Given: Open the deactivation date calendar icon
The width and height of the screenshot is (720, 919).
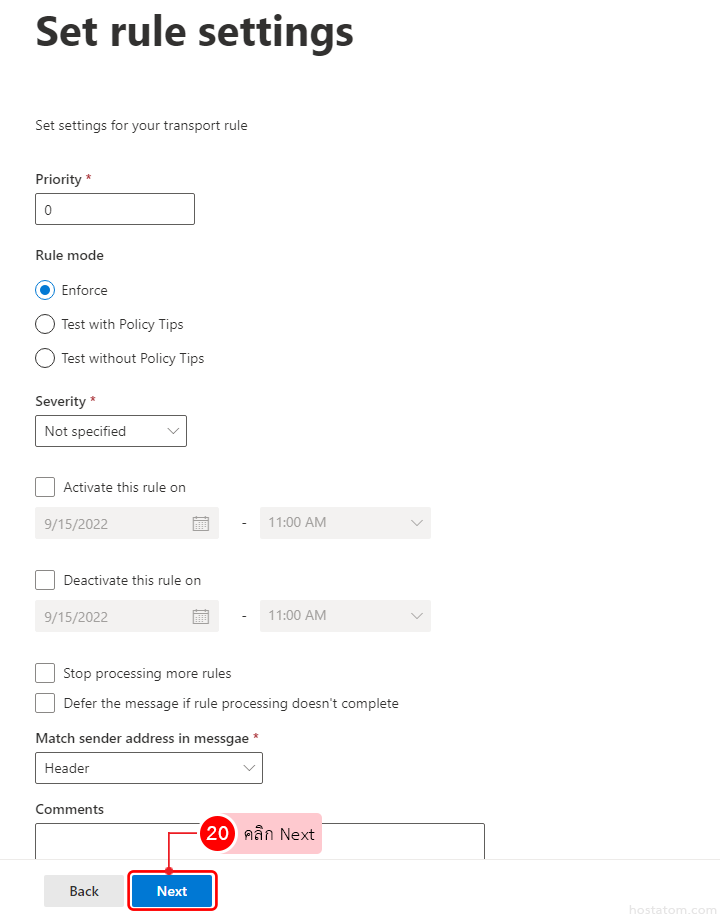Looking at the screenshot, I should click(x=200, y=616).
